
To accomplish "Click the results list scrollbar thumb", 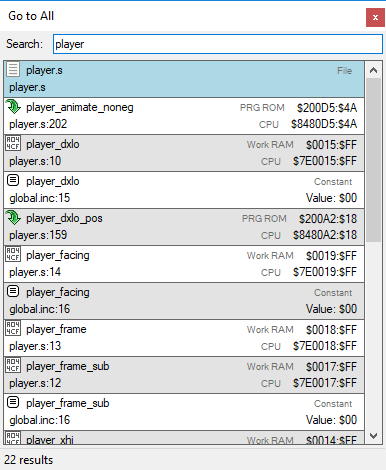I will click(x=373, y=160).
